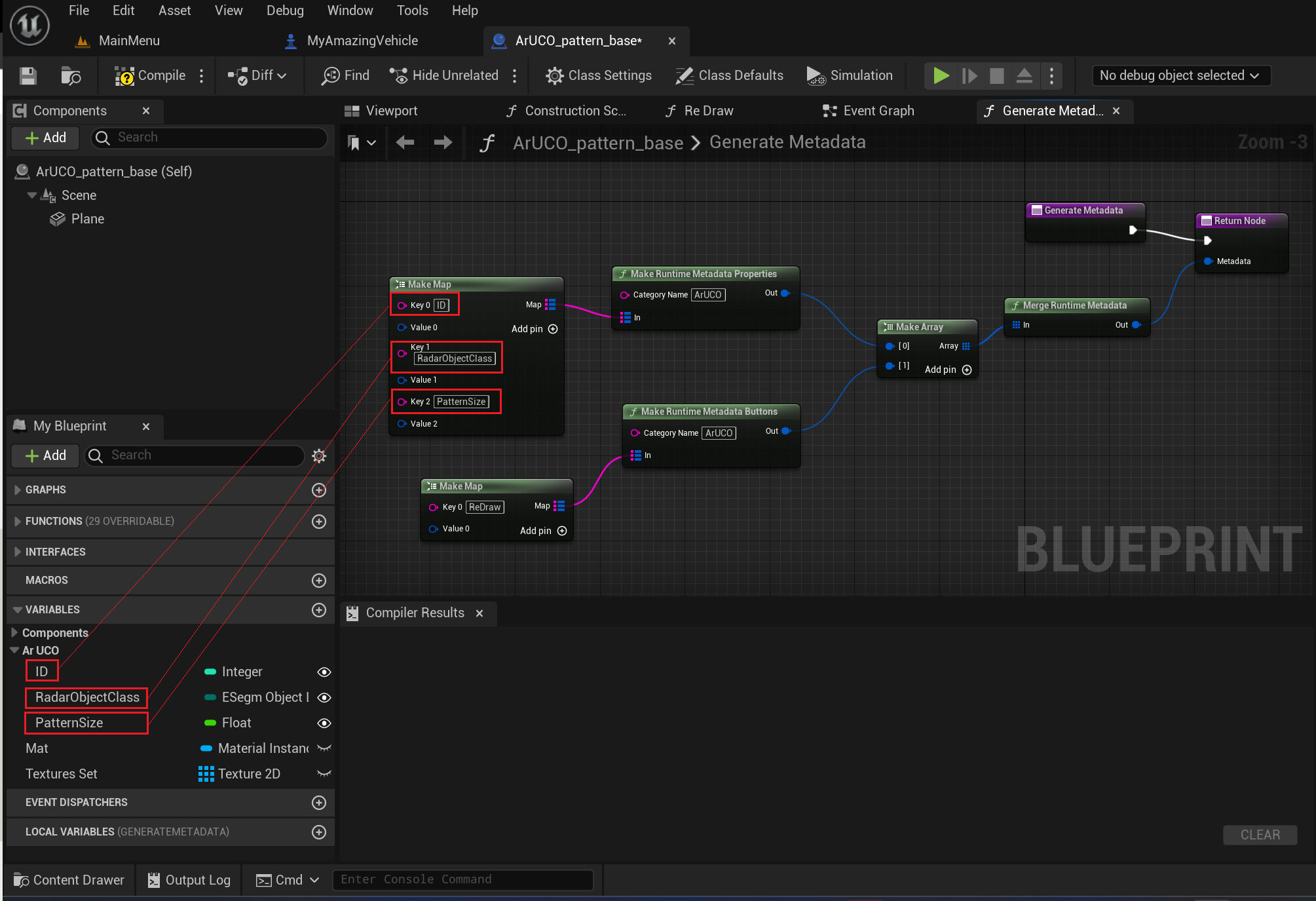Open the Tools menu
This screenshot has height=901, width=1316.
412,10
